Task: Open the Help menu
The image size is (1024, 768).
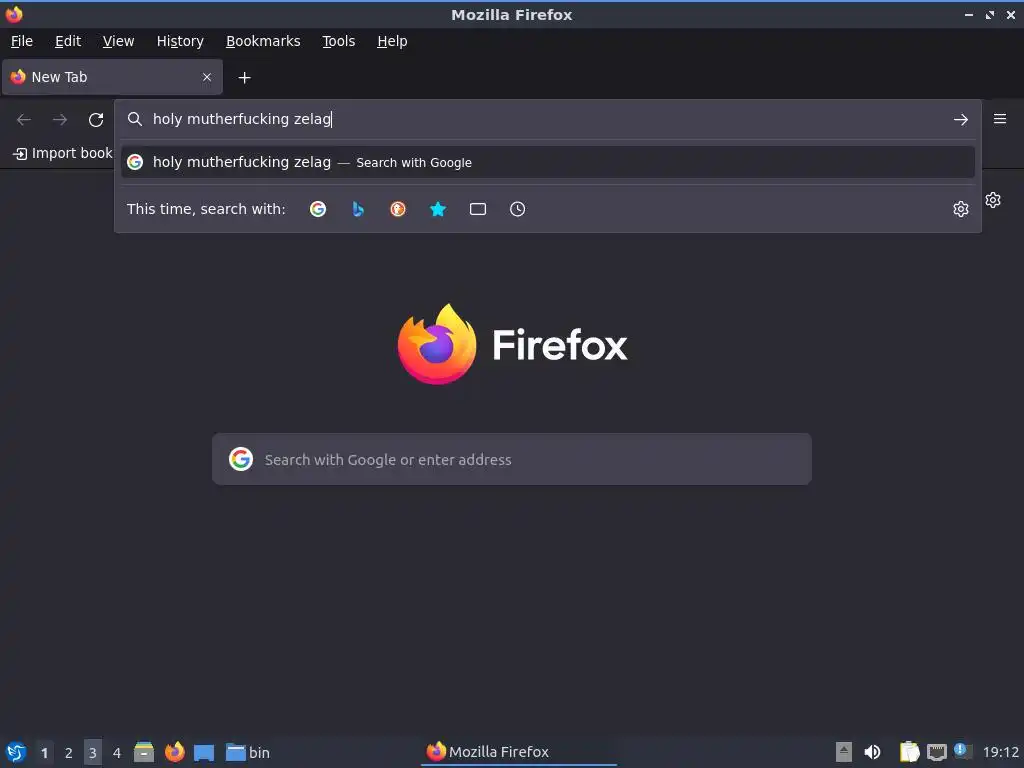Action: pos(392,41)
